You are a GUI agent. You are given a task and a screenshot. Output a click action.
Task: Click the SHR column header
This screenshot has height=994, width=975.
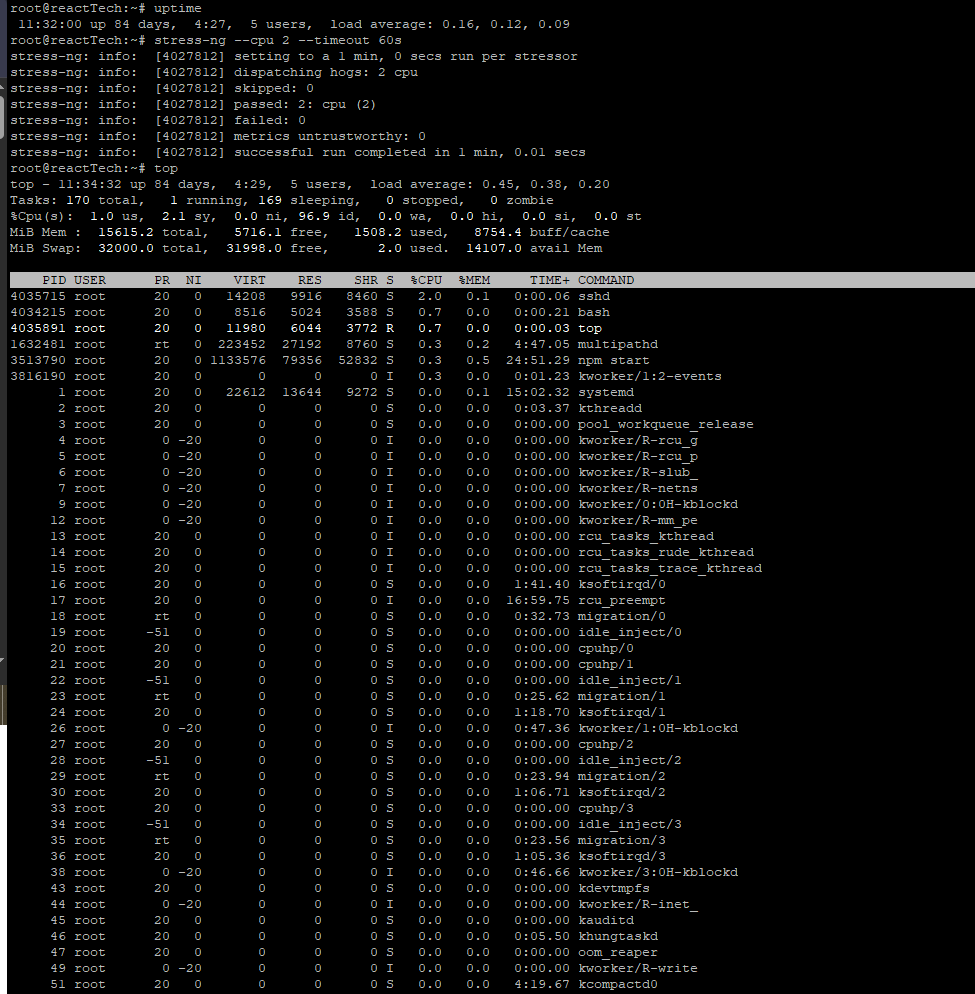click(x=366, y=280)
